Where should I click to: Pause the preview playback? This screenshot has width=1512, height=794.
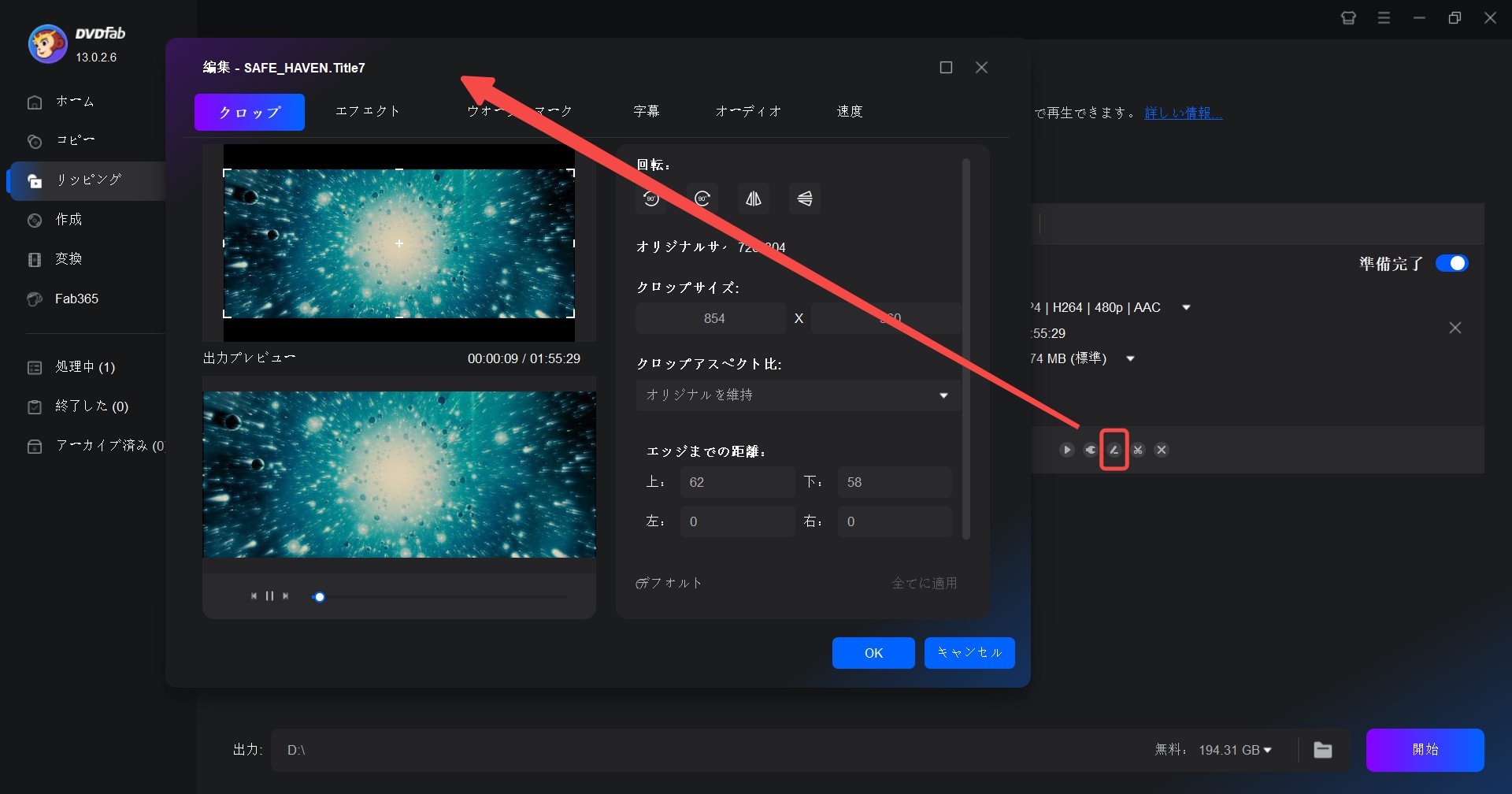pyautogui.click(x=269, y=596)
